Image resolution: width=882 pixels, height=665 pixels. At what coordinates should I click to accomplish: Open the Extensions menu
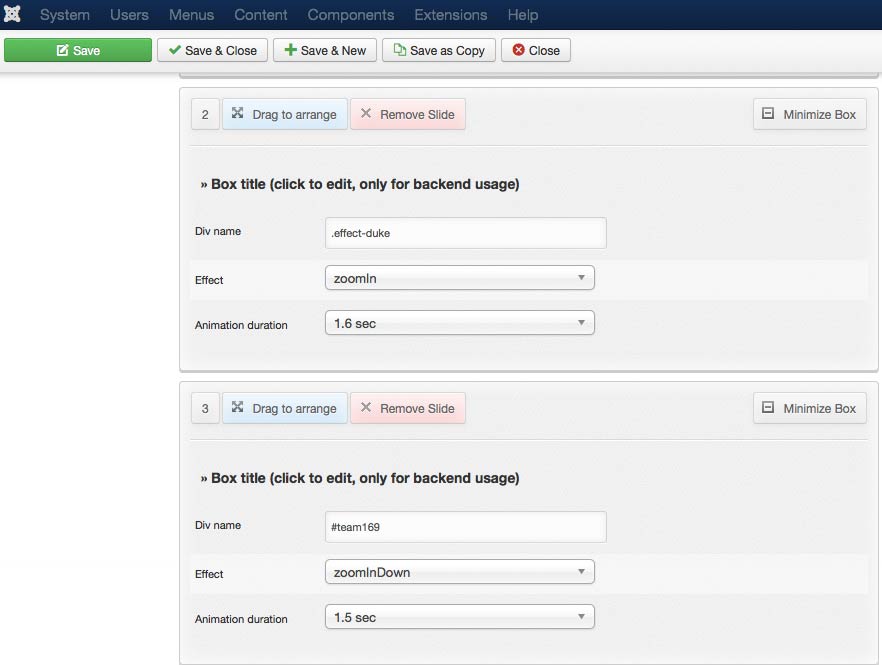tap(450, 15)
